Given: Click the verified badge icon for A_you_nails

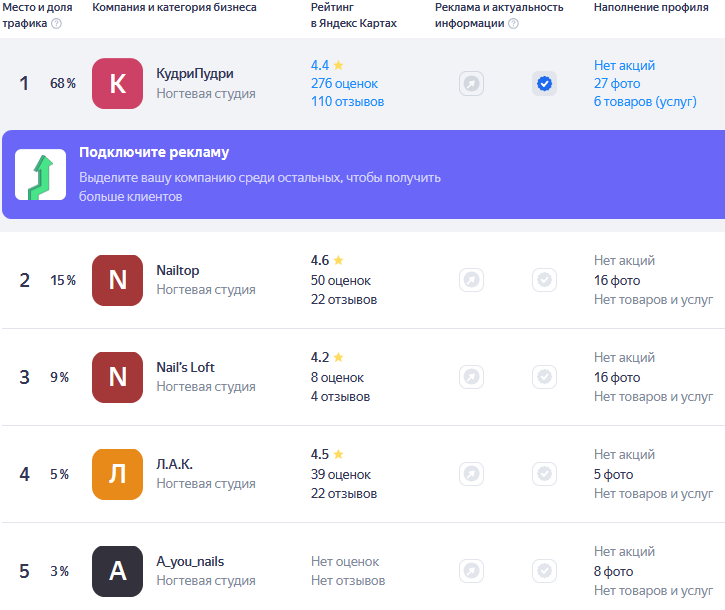Looking at the screenshot, I should pos(544,571).
